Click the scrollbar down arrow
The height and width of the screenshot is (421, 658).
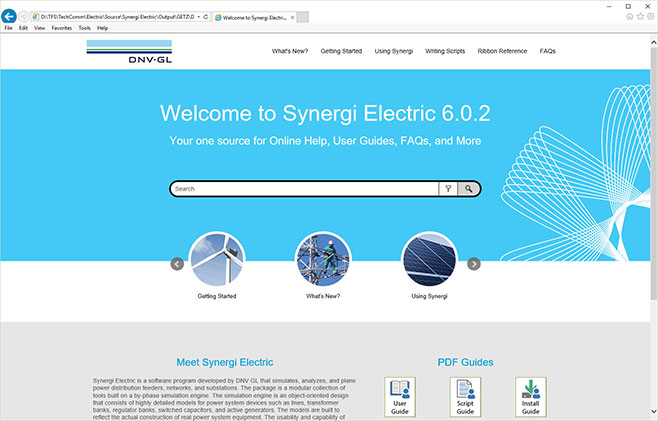click(654, 411)
